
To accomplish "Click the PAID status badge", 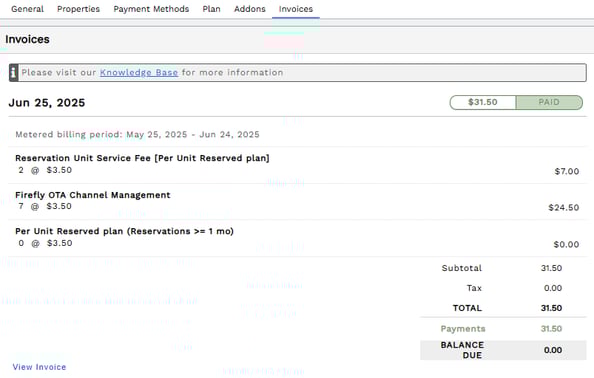I will point(549,102).
